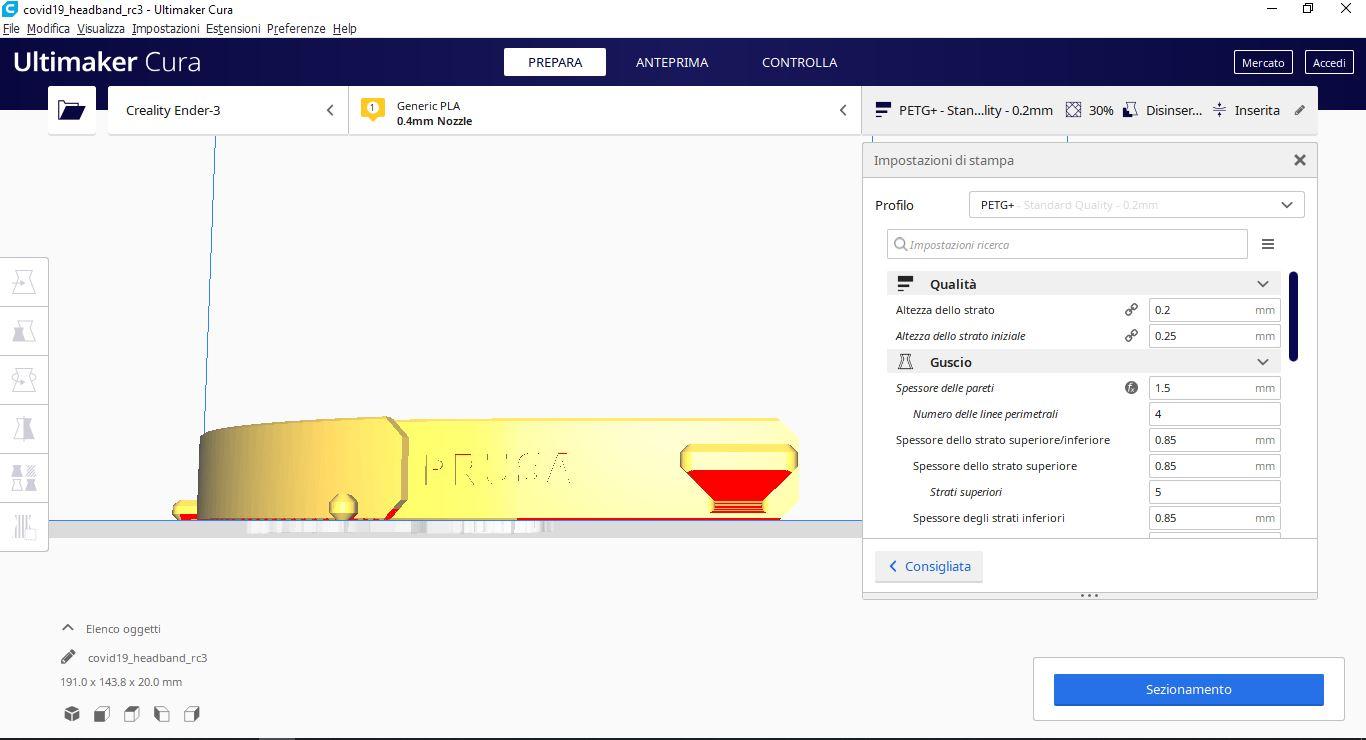Switch to right side view cube icon
The height and width of the screenshot is (740, 1366).
point(192,714)
